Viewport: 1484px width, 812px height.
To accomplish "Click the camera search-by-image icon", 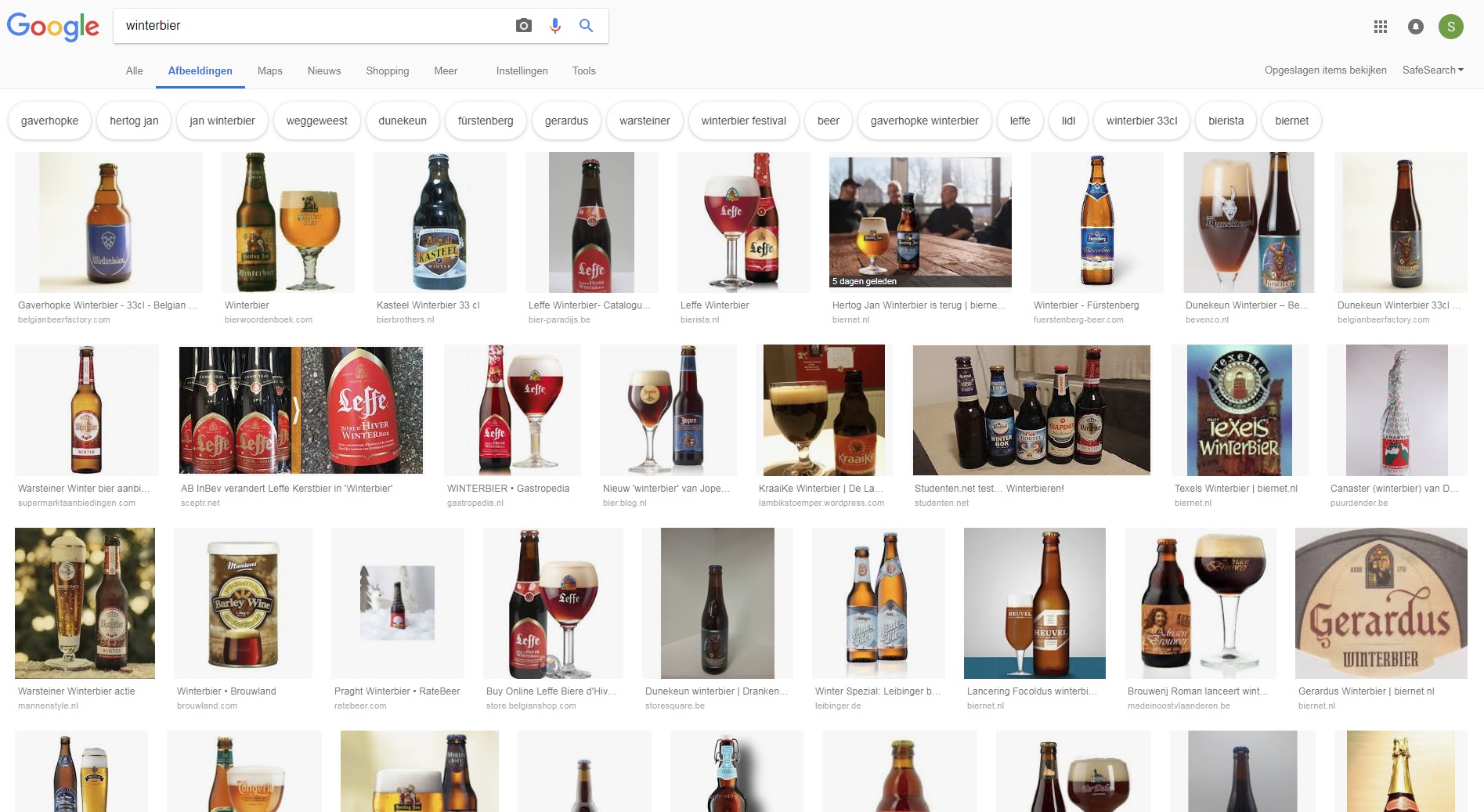I will (x=524, y=26).
